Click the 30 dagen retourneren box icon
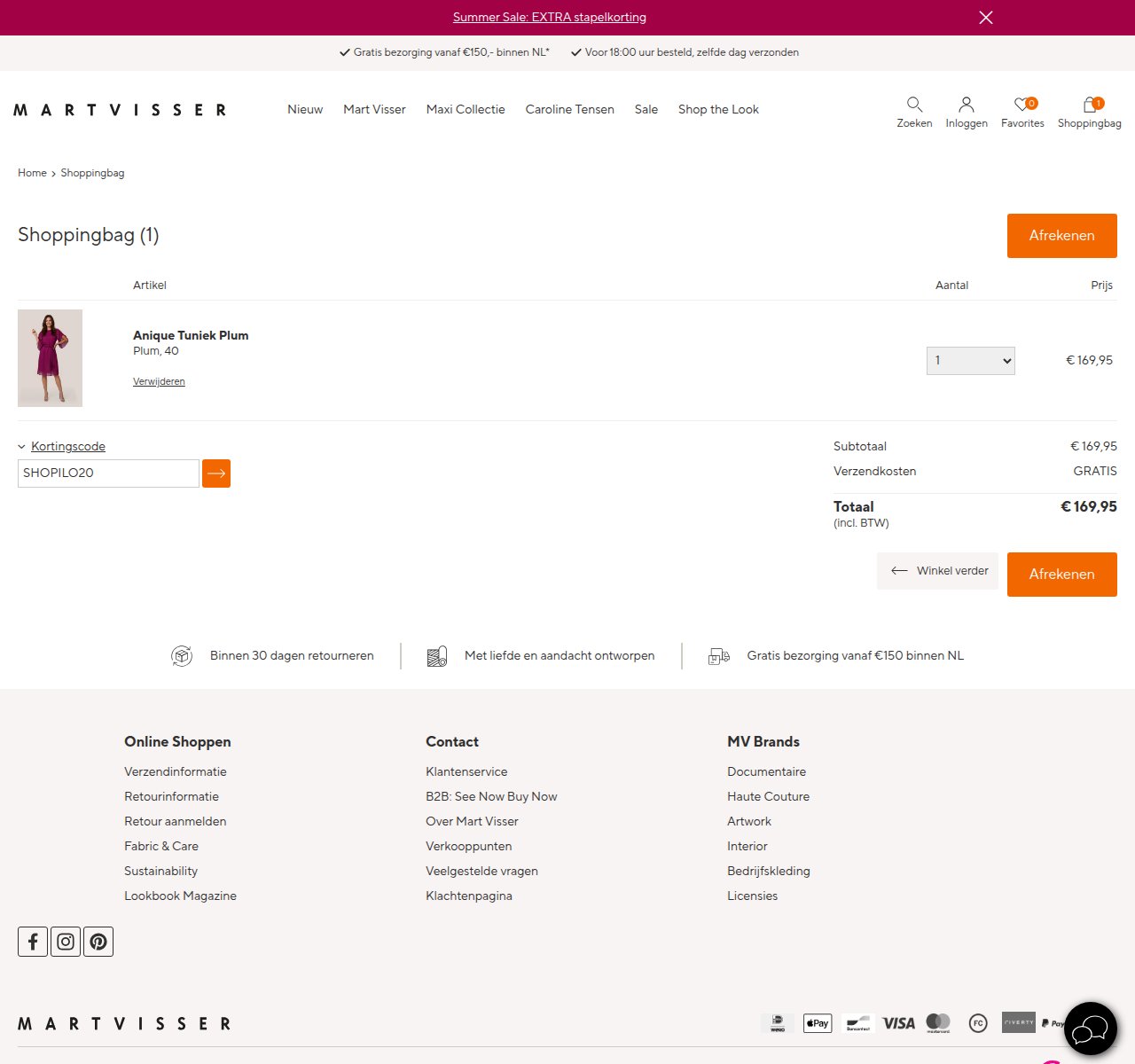This screenshot has width=1135, height=1064. point(182,656)
